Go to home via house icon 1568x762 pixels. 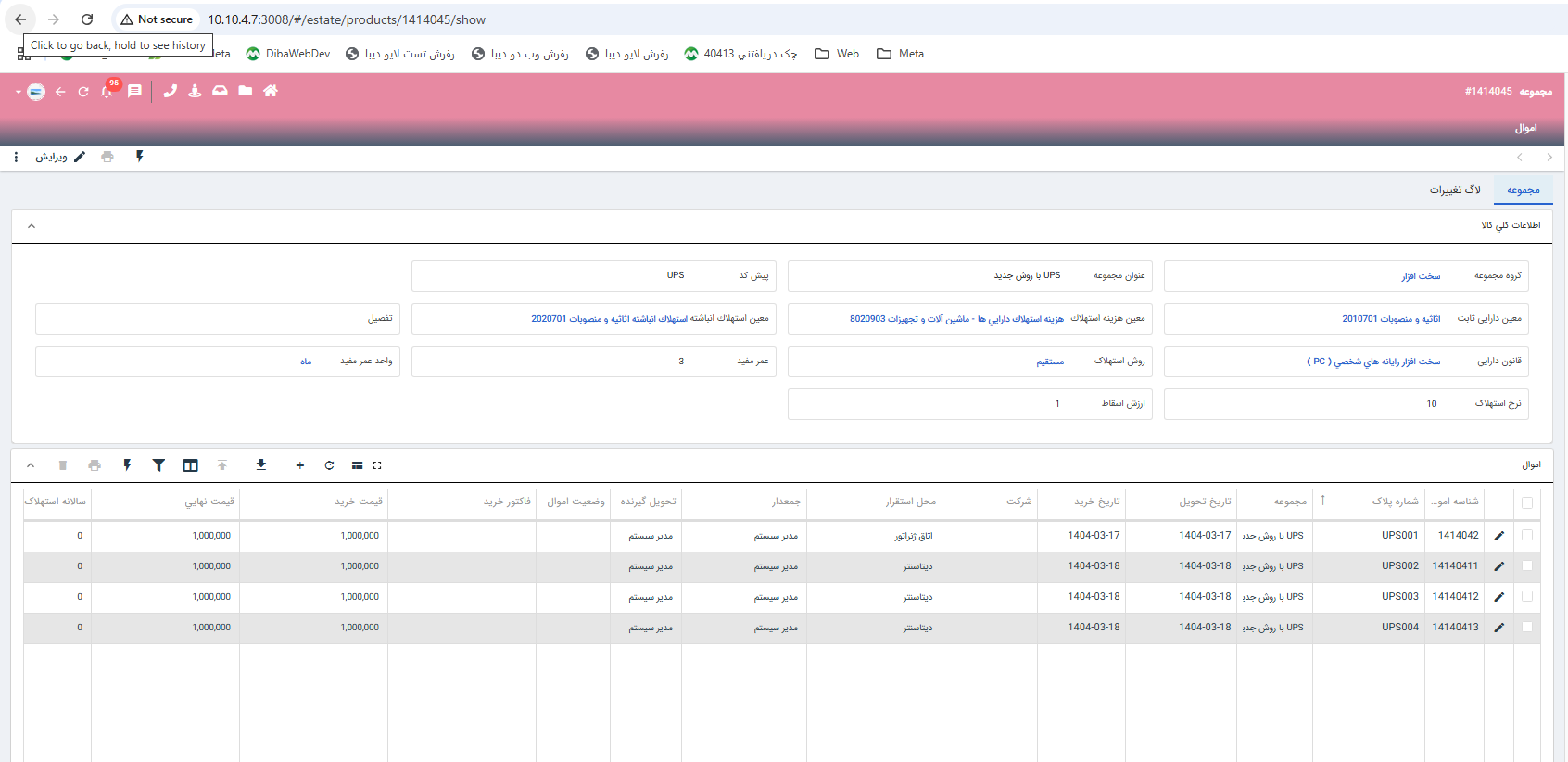271,91
